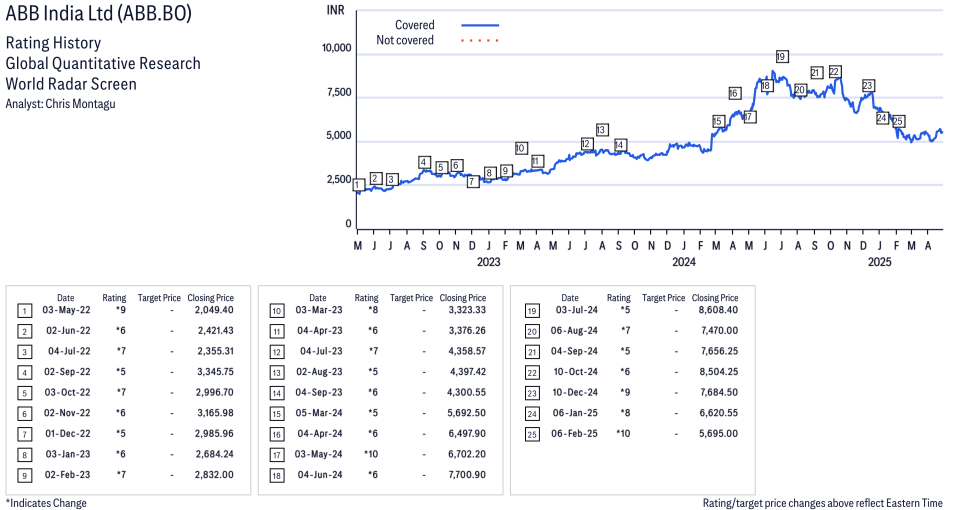Select chart marker 4 on the price line

coord(424,162)
